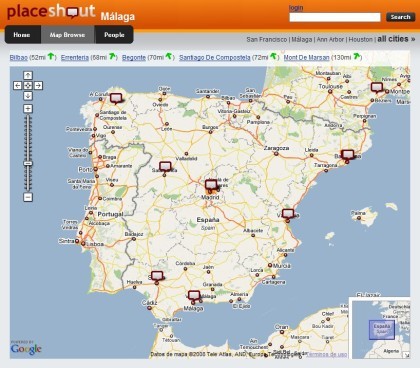This screenshot has height=368, width=420.
Task: Click the Murcia label on map
Action: tap(282, 266)
